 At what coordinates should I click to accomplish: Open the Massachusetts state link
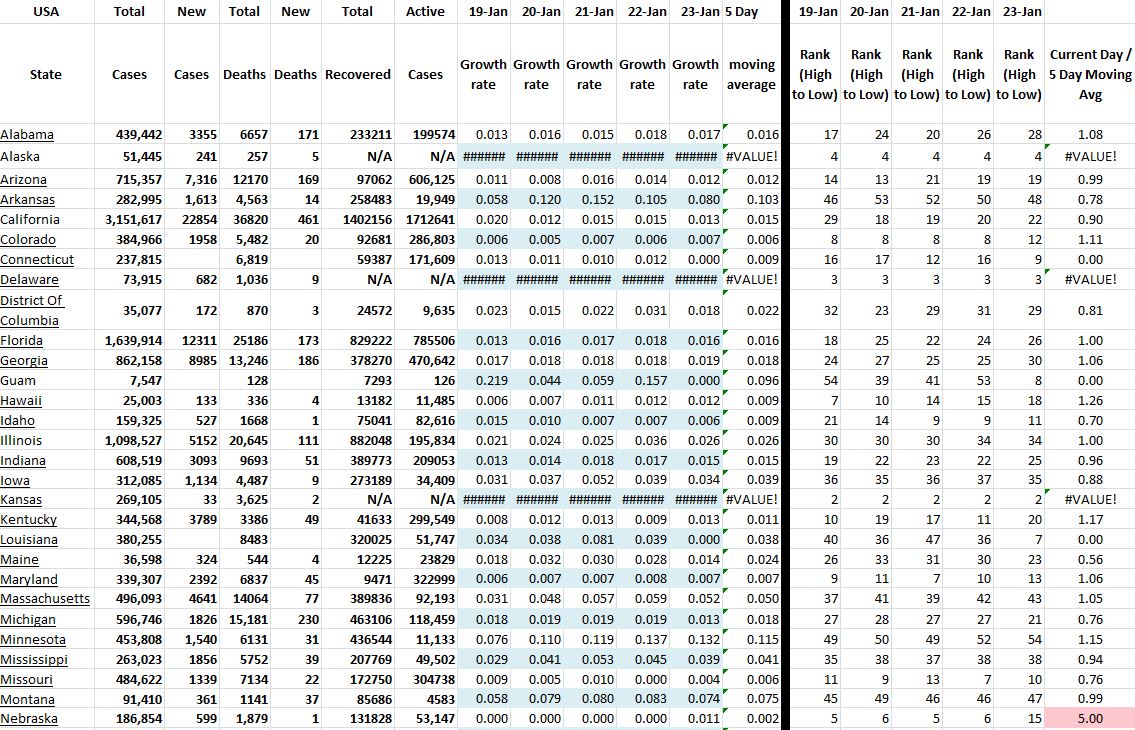(45, 599)
